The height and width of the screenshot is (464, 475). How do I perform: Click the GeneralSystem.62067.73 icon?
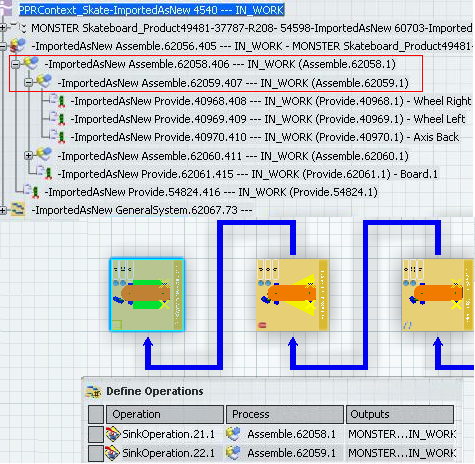[x=17, y=210]
